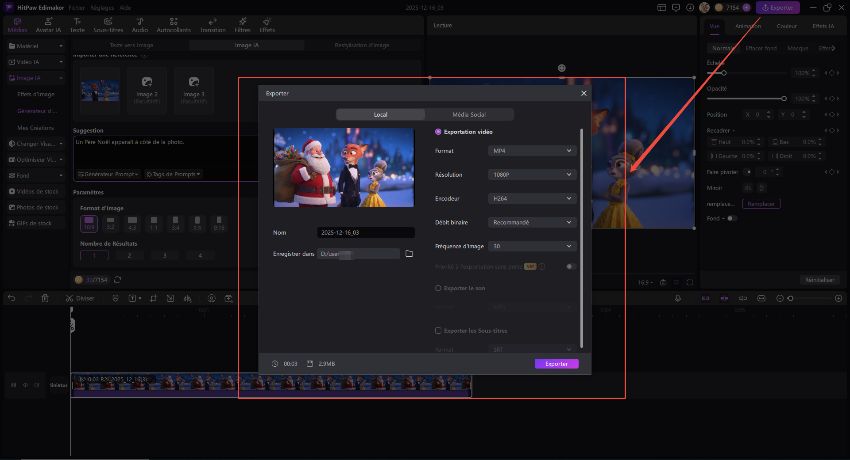
Task: Select the 16:9 image format option
Action: [89, 223]
